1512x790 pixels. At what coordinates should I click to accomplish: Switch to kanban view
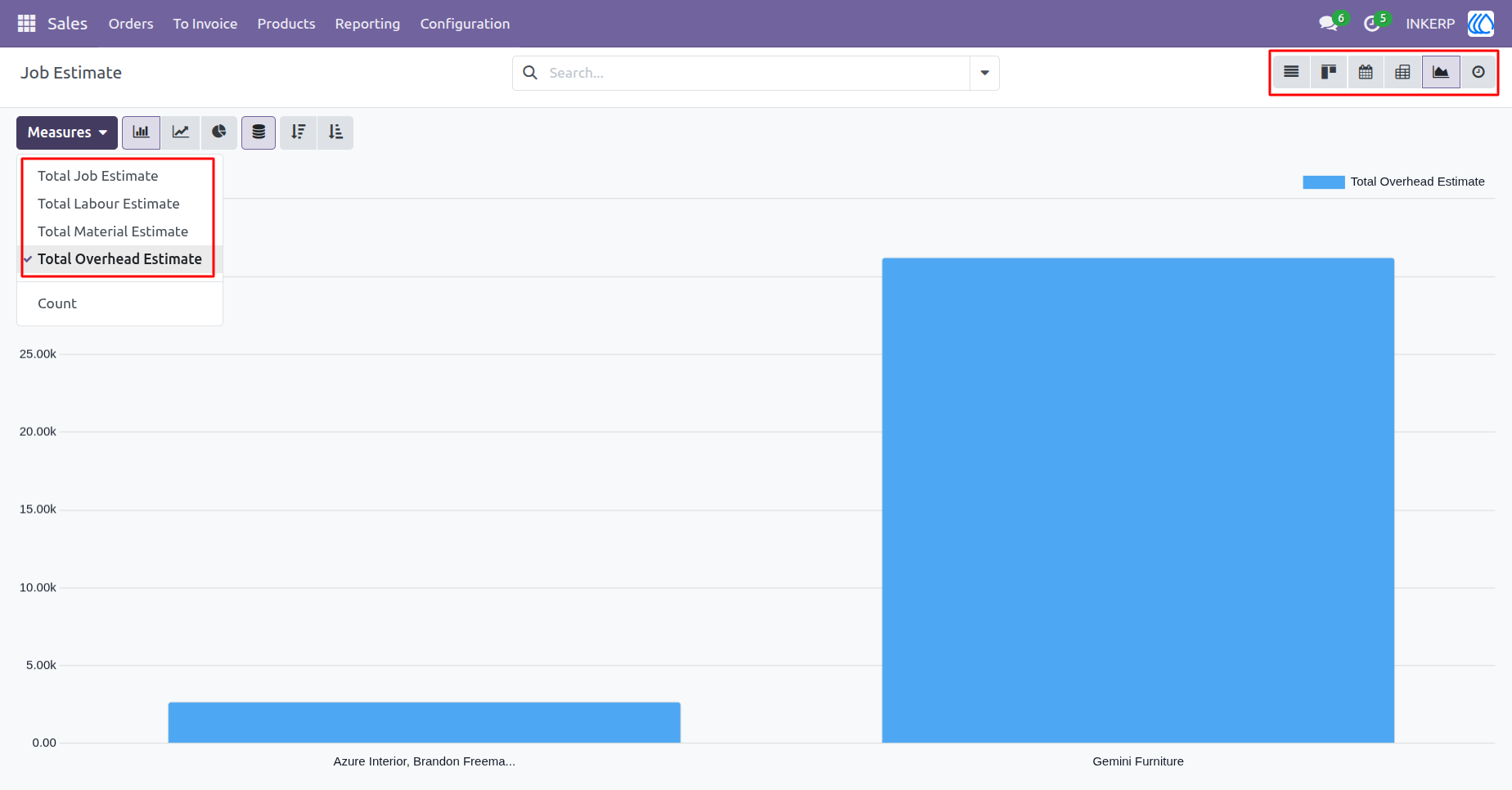tap(1329, 72)
